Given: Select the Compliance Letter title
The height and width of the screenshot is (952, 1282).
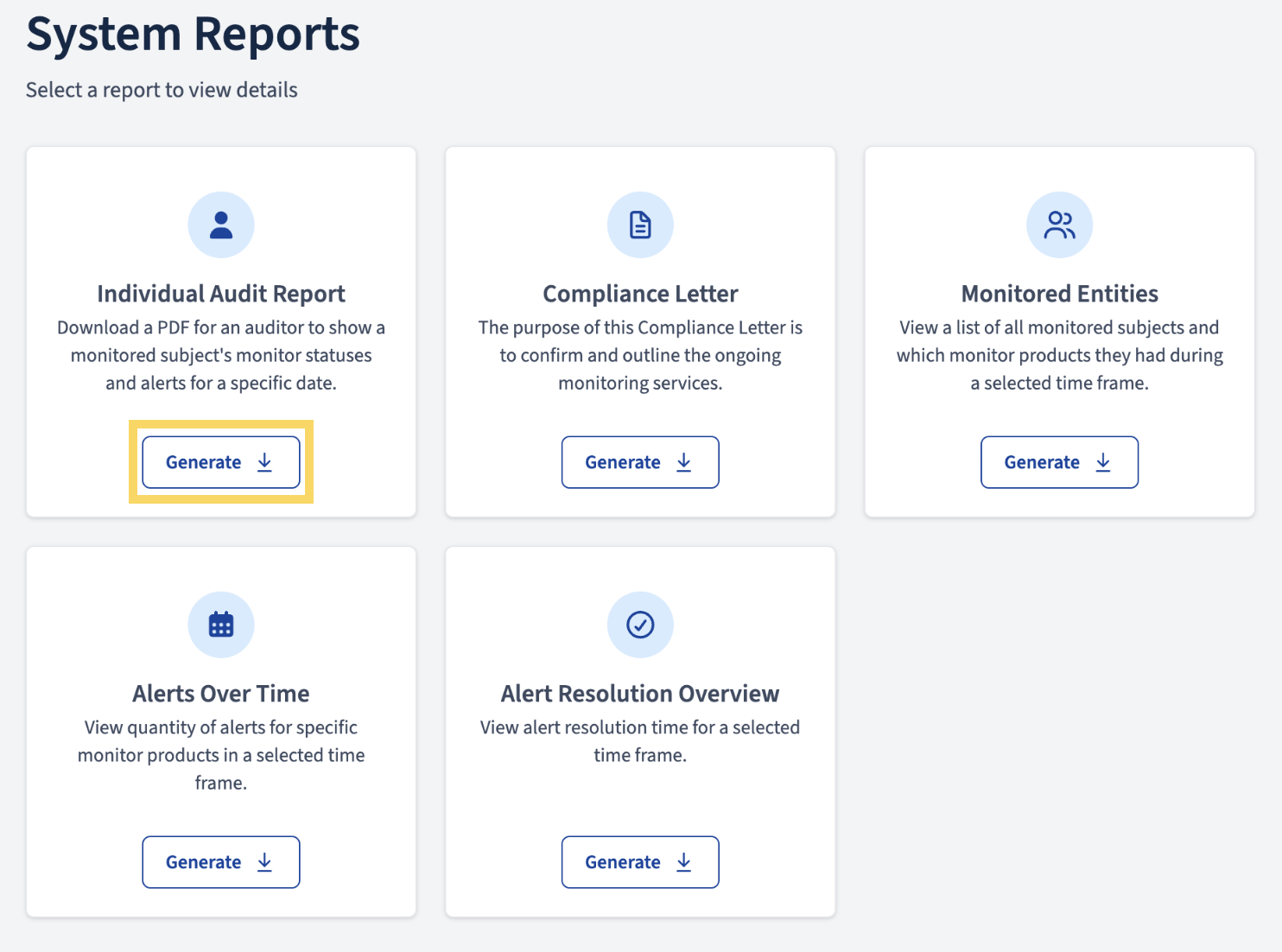Looking at the screenshot, I should click(640, 294).
